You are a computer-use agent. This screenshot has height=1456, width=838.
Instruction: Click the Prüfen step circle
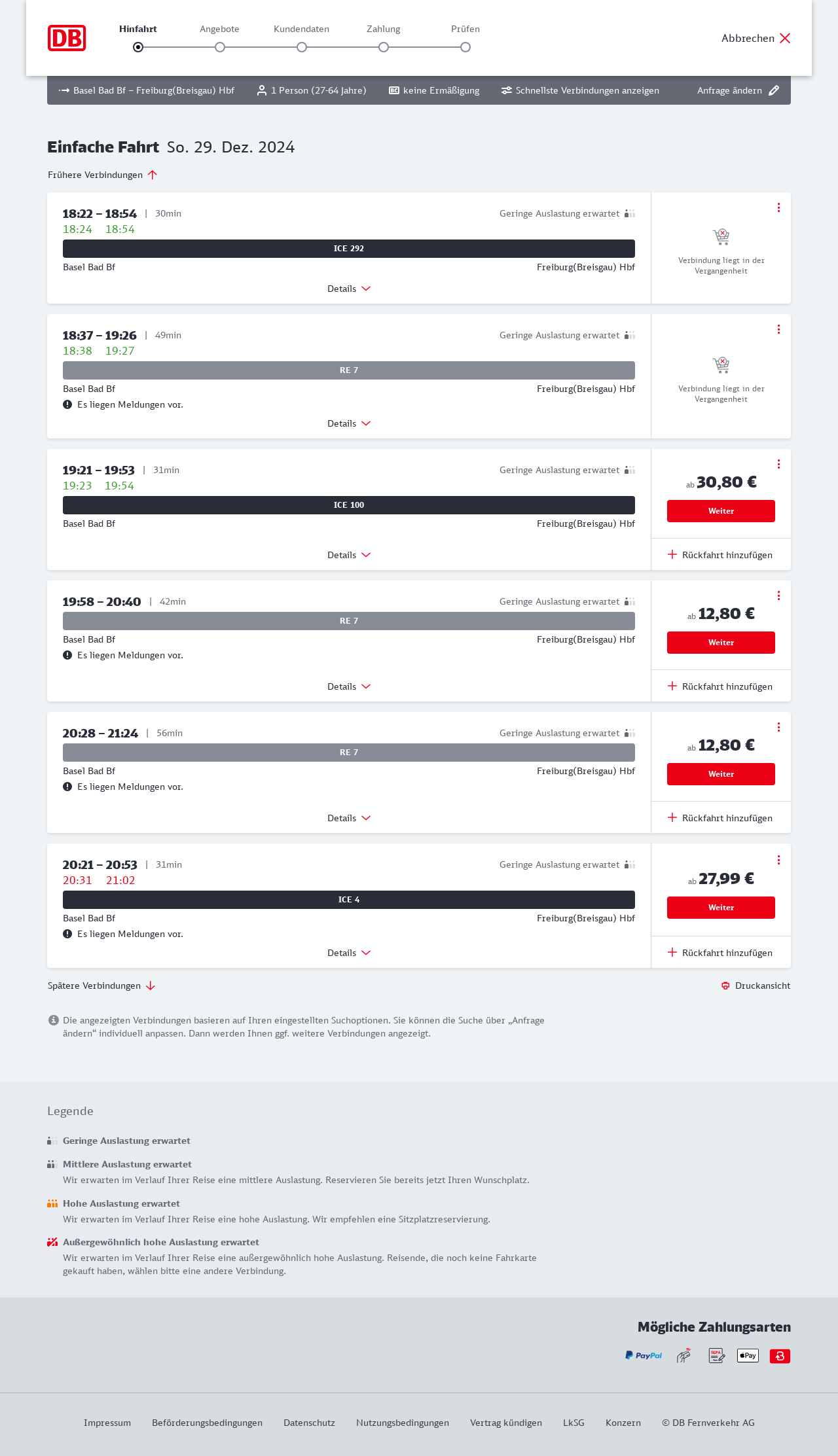[465, 47]
